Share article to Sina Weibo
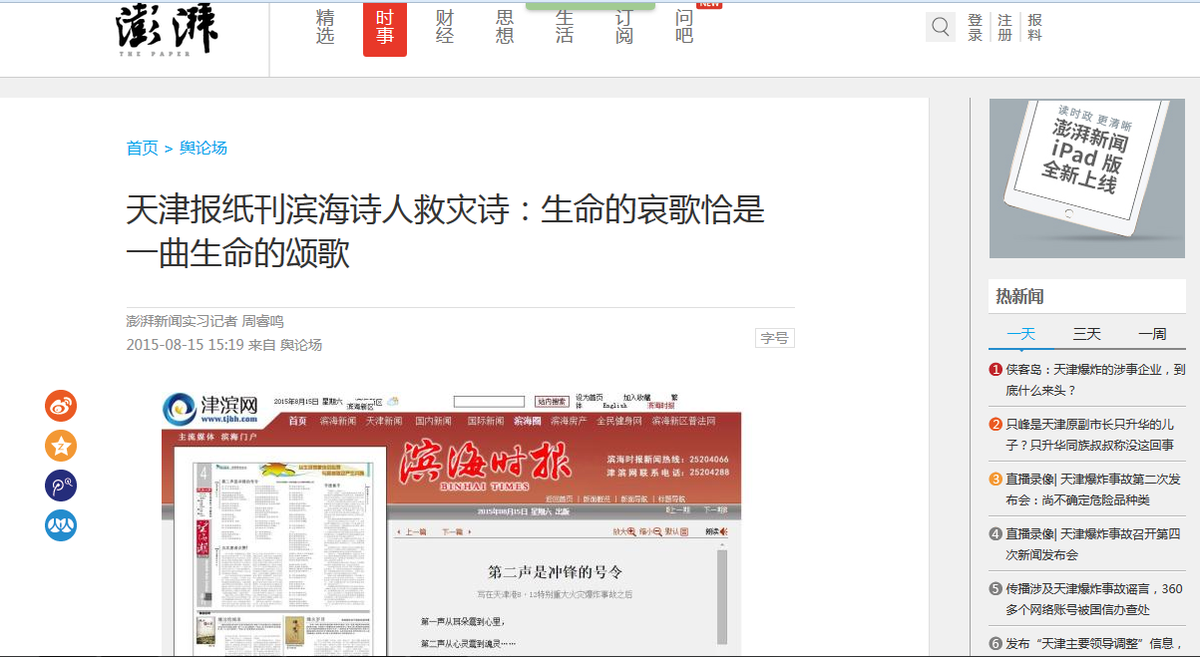Viewport: 1200px width, 657px height. coord(61,406)
